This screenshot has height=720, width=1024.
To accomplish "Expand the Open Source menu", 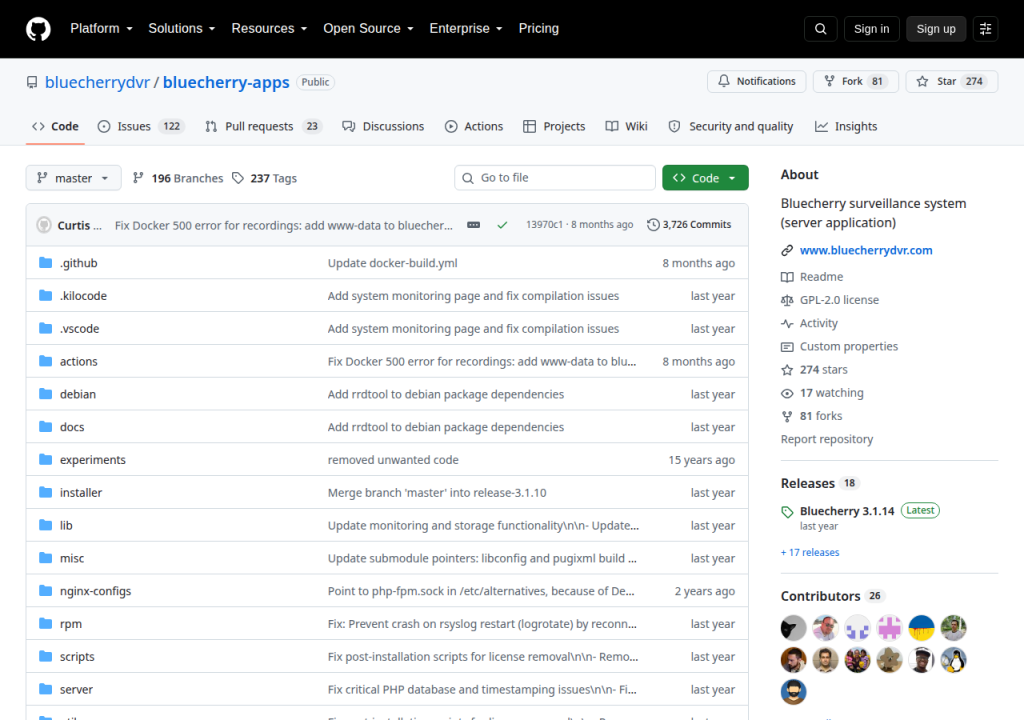I will pos(368,29).
